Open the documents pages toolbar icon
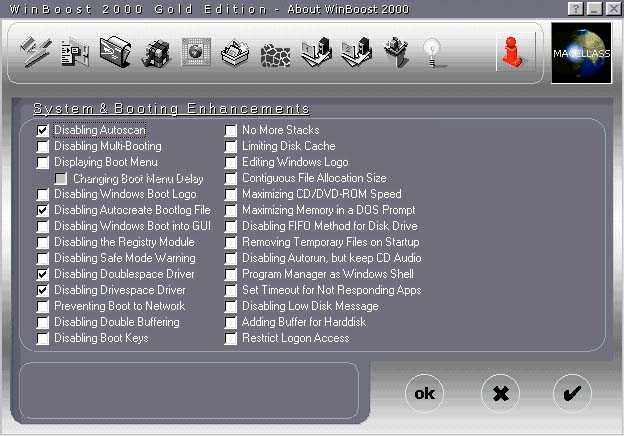 75,52
